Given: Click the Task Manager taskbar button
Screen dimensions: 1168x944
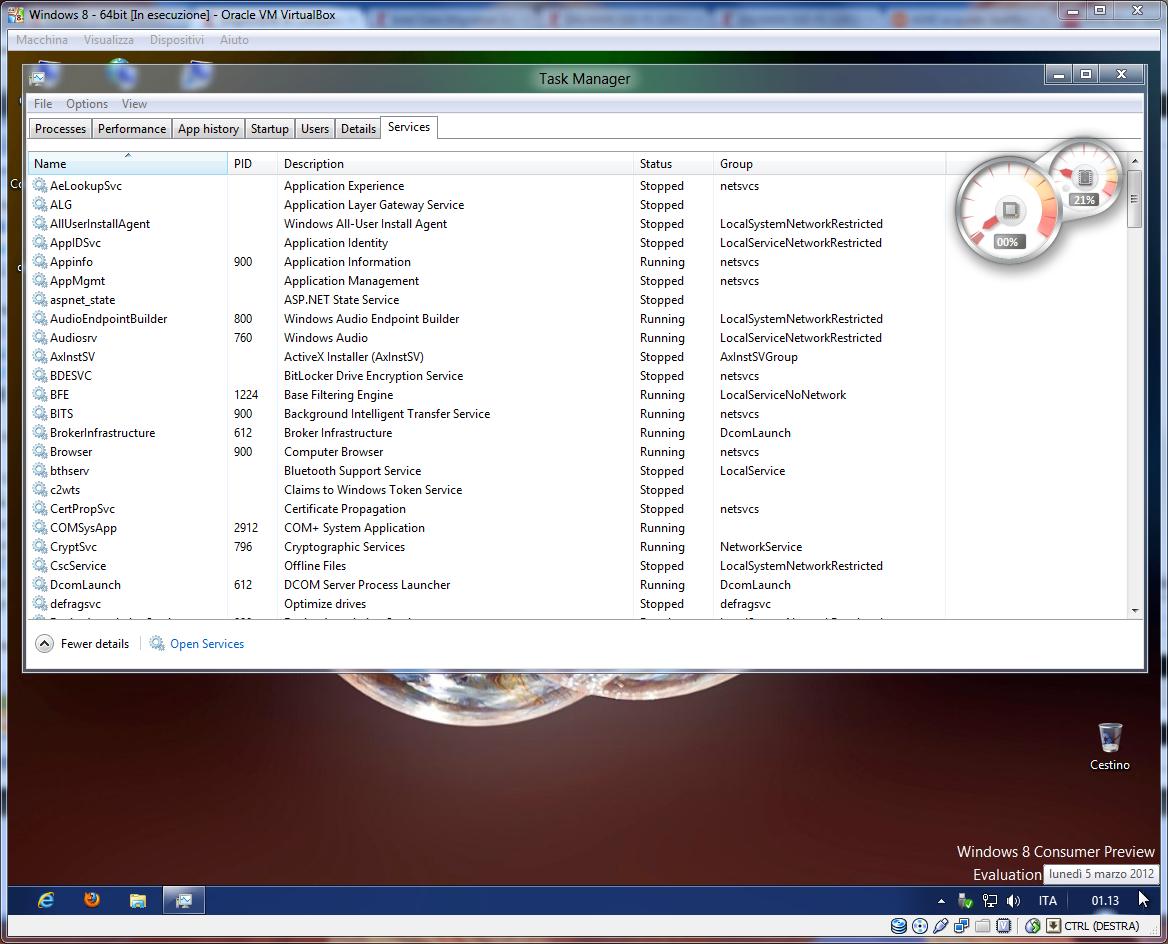Looking at the screenshot, I should [x=183, y=901].
